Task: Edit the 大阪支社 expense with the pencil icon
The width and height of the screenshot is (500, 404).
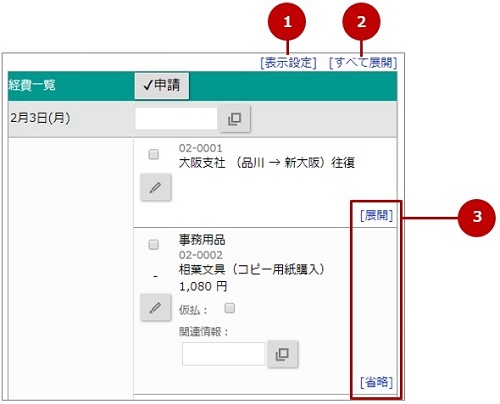Action: (156, 187)
